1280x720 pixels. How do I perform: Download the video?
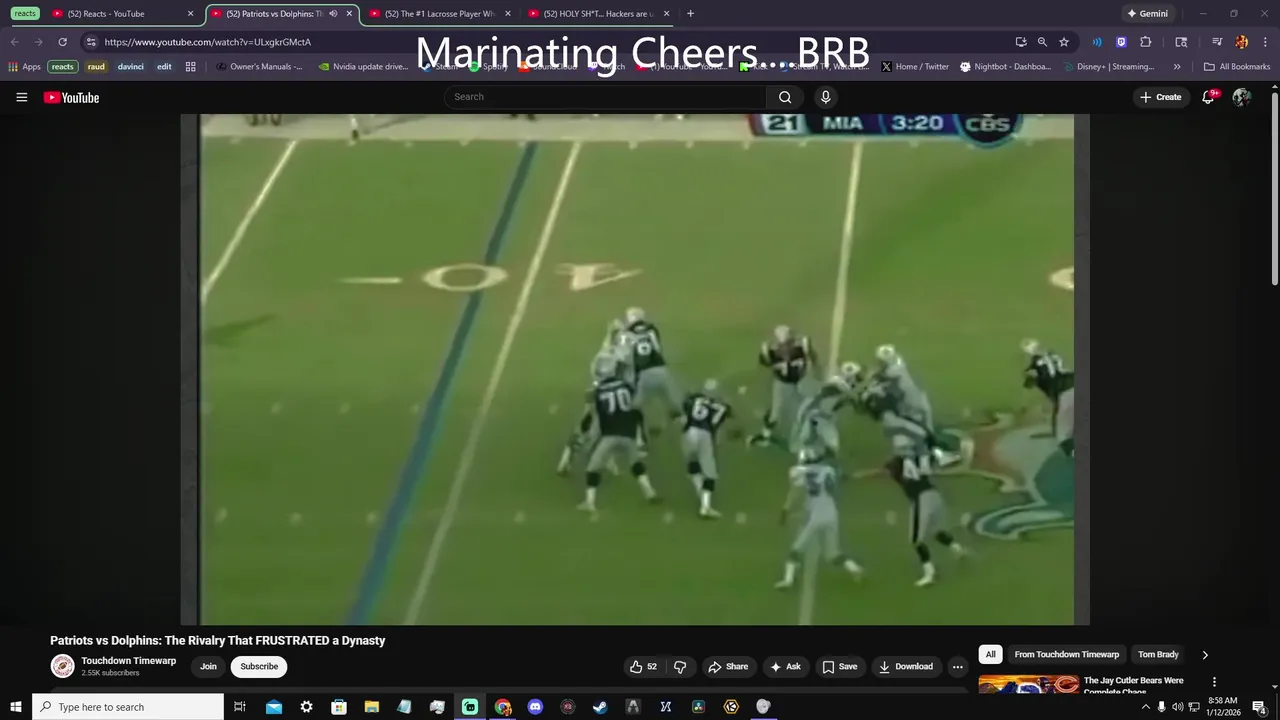coord(906,667)
